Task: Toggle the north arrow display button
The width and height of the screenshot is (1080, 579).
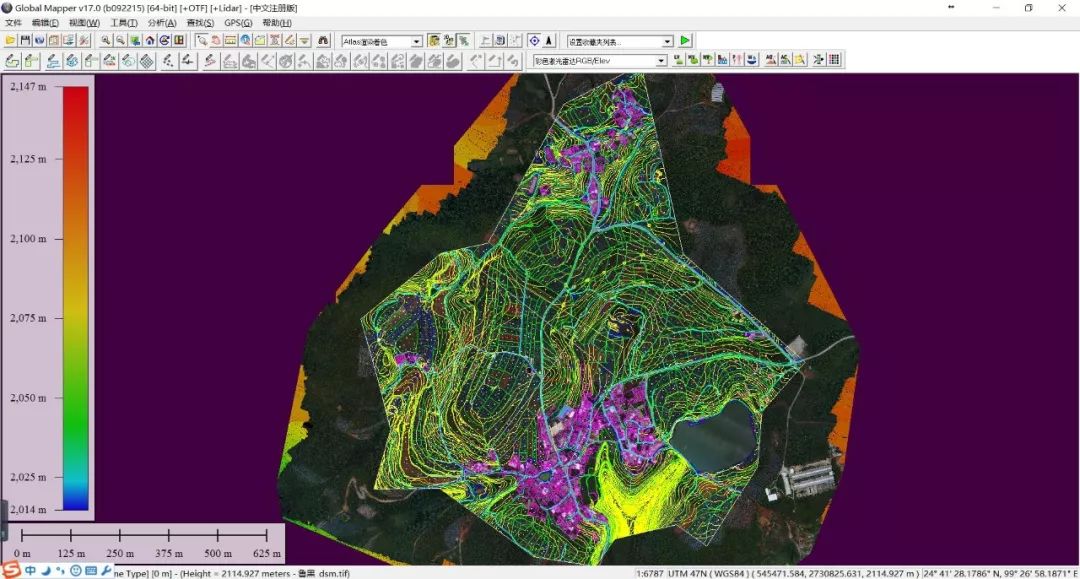Action: 549,41
